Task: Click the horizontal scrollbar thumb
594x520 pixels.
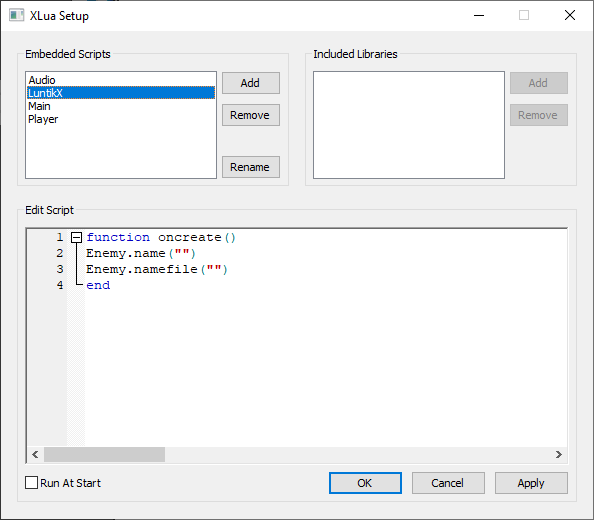Action: tap(104, 454)
